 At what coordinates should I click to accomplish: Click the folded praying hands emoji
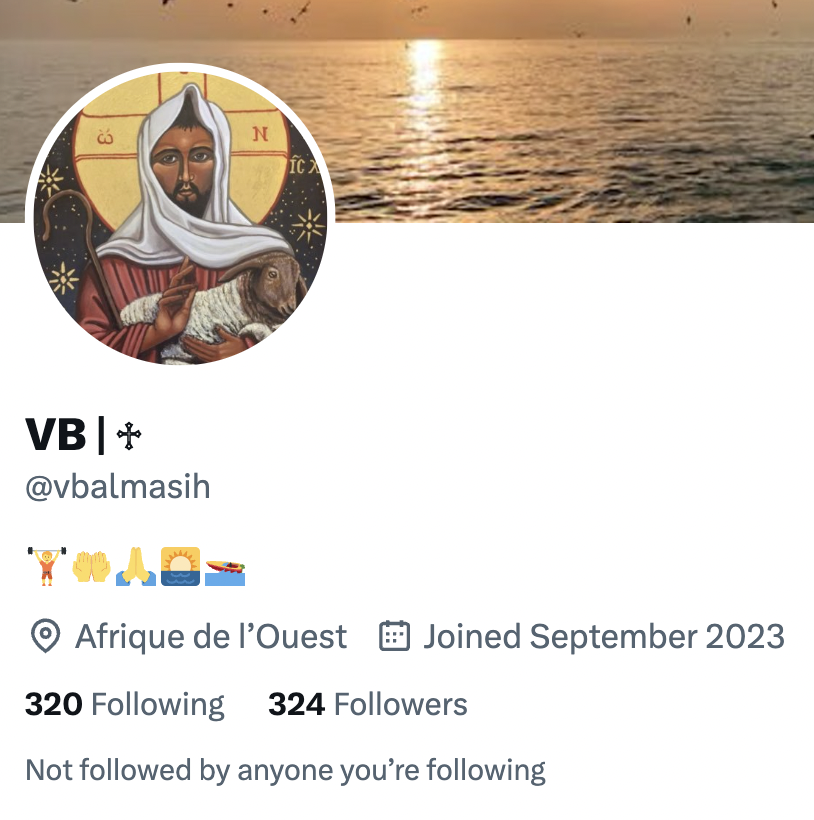pyautogui.click(x=136, y=566)
